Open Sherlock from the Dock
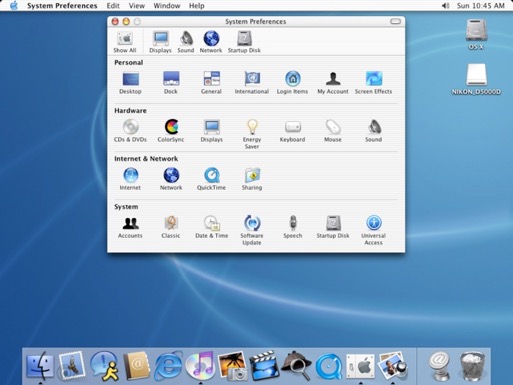513x385 pixels. tap(296, 366)
